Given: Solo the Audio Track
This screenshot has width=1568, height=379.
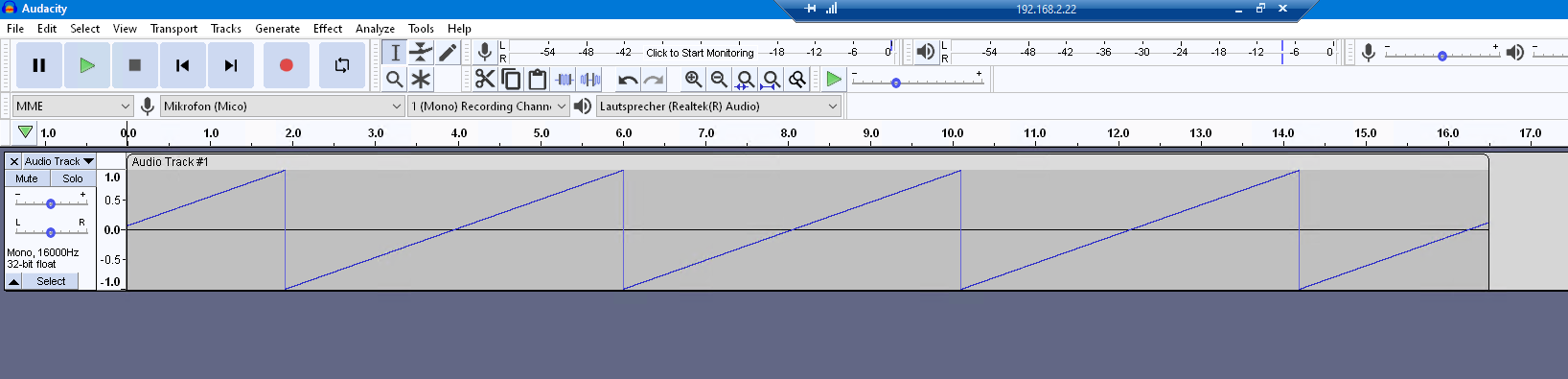Looking at the screenshot, I should point(73,178).
